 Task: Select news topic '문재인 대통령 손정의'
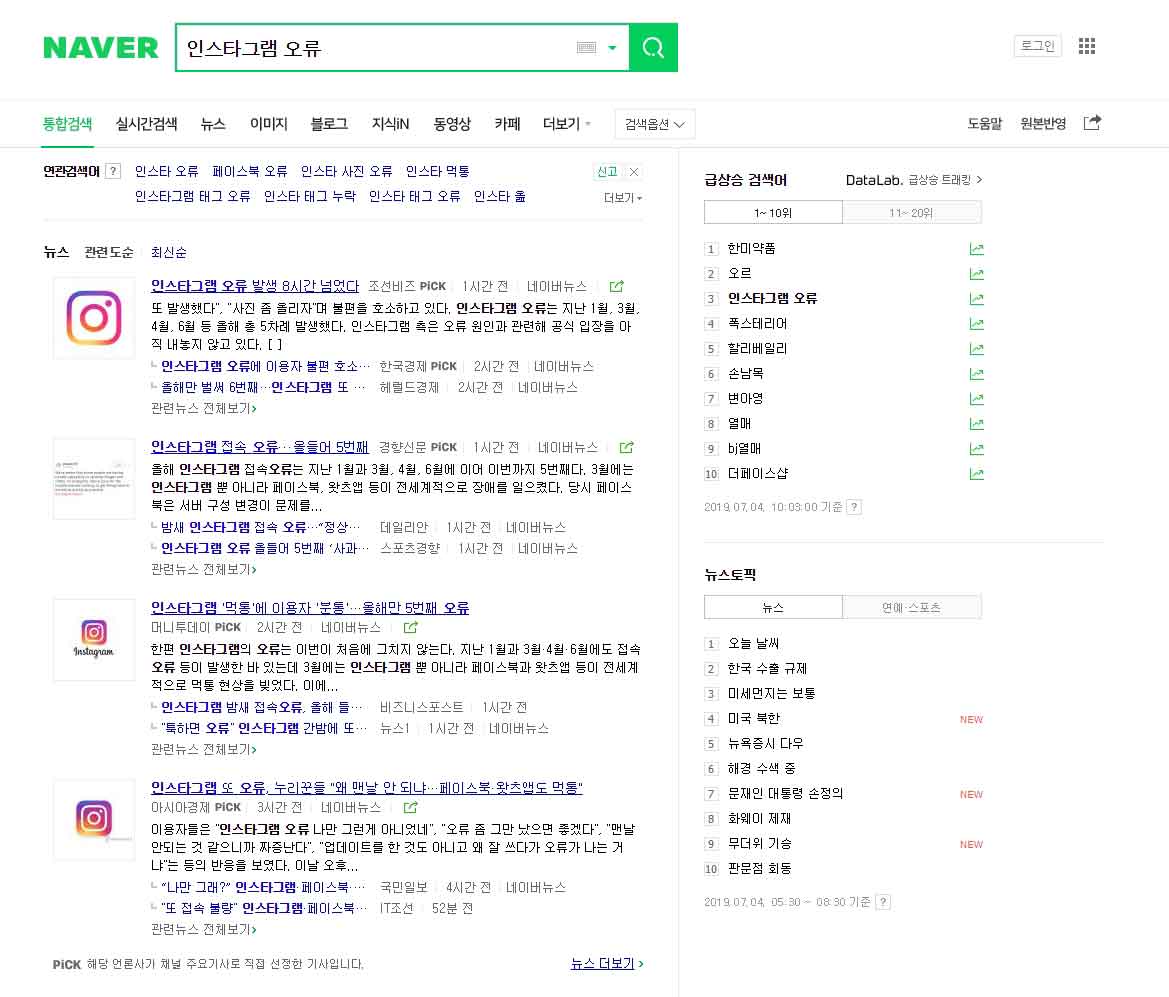coord(785,793)
